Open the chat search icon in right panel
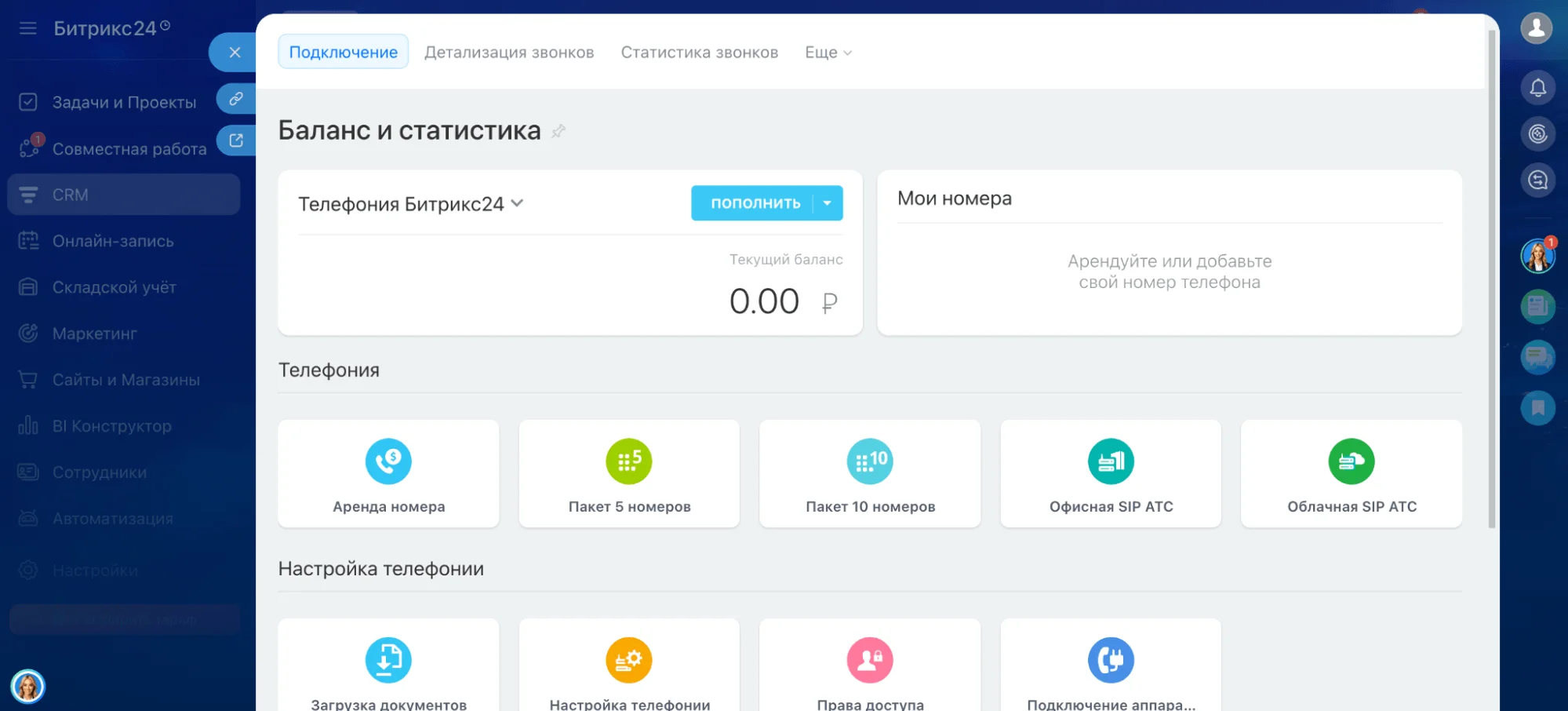 1537,180
